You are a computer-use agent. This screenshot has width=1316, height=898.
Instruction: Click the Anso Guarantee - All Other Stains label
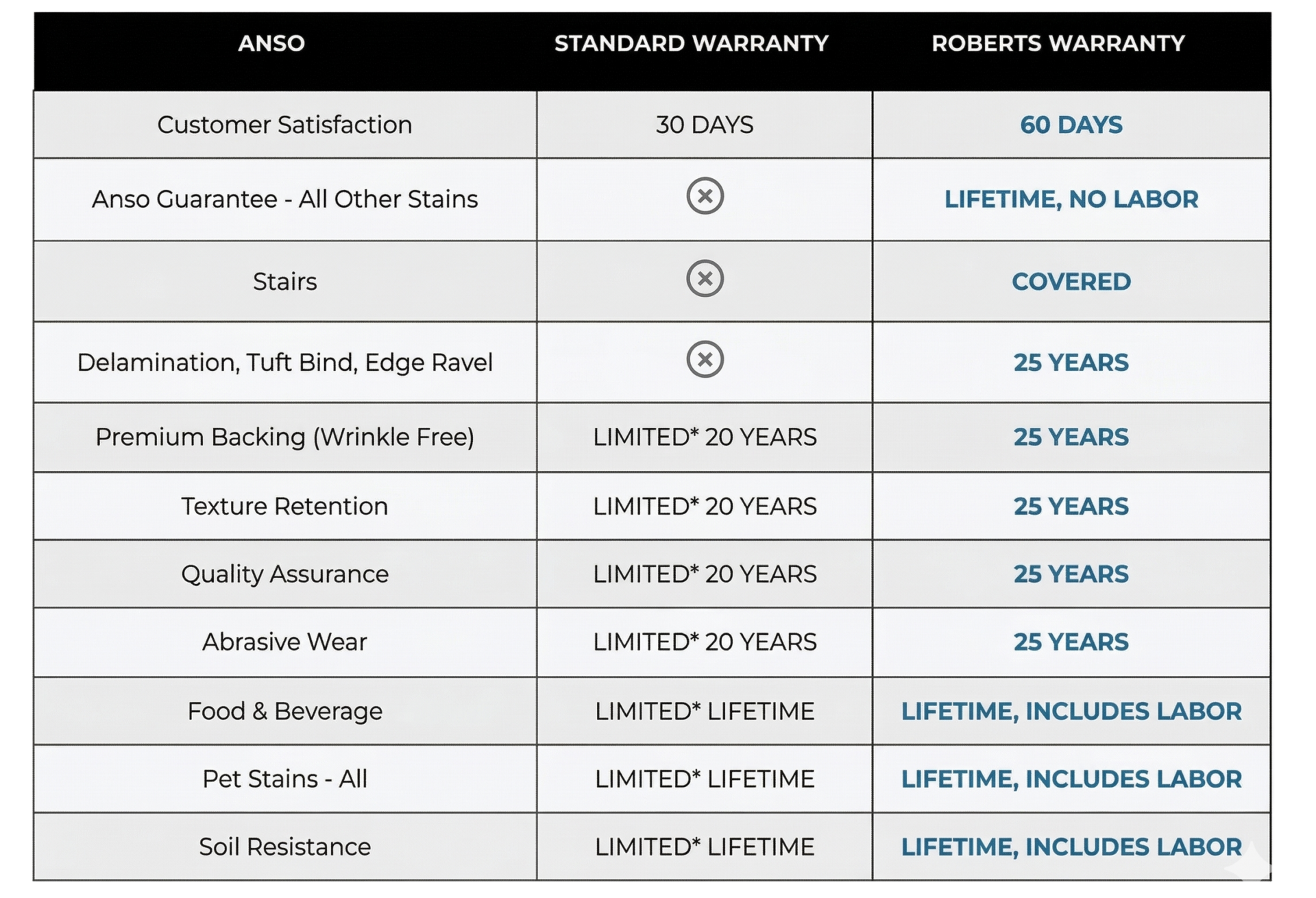coord(284,199)
